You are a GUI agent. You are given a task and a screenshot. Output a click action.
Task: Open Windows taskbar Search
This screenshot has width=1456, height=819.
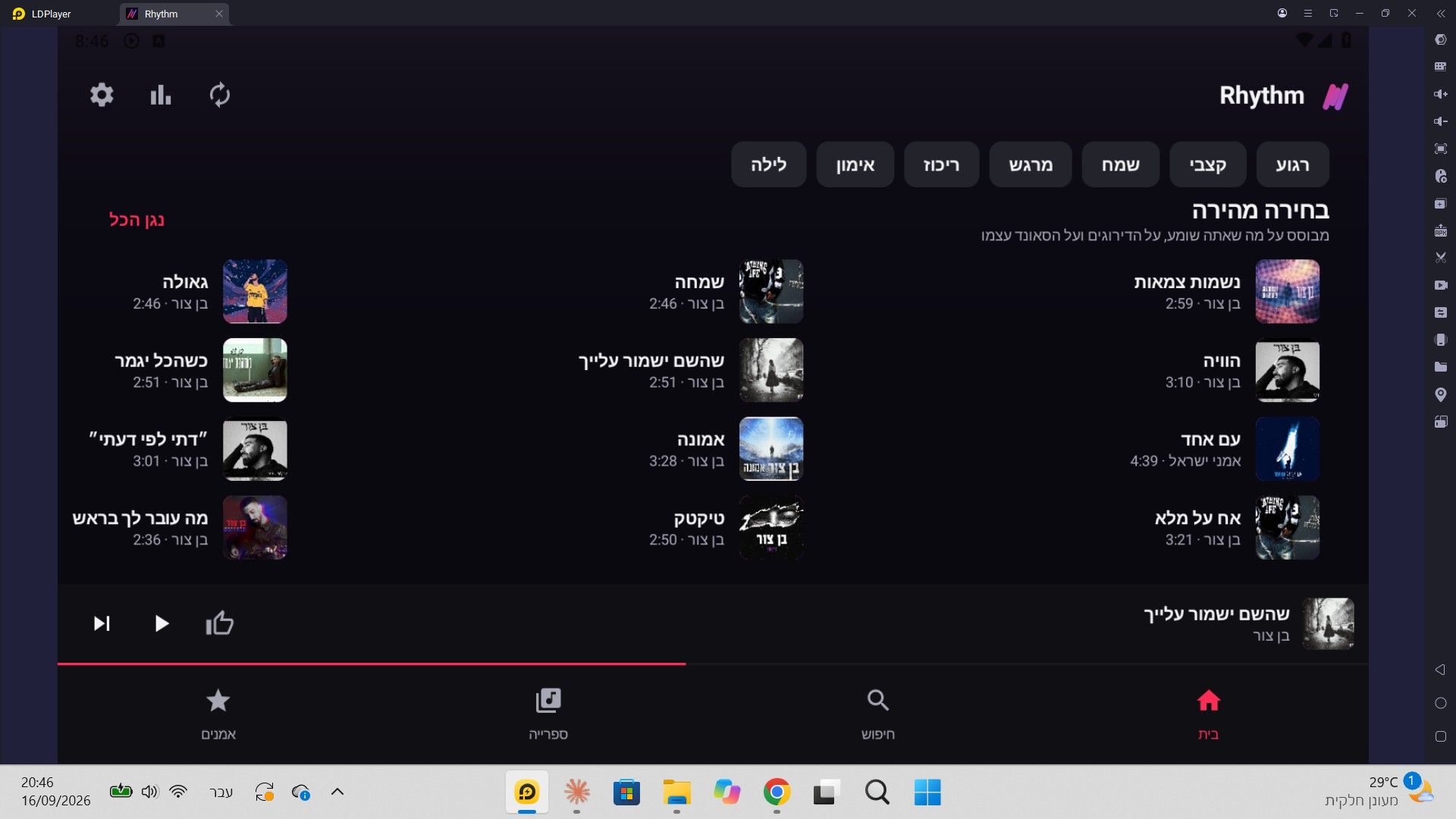[x=877, y=792]
